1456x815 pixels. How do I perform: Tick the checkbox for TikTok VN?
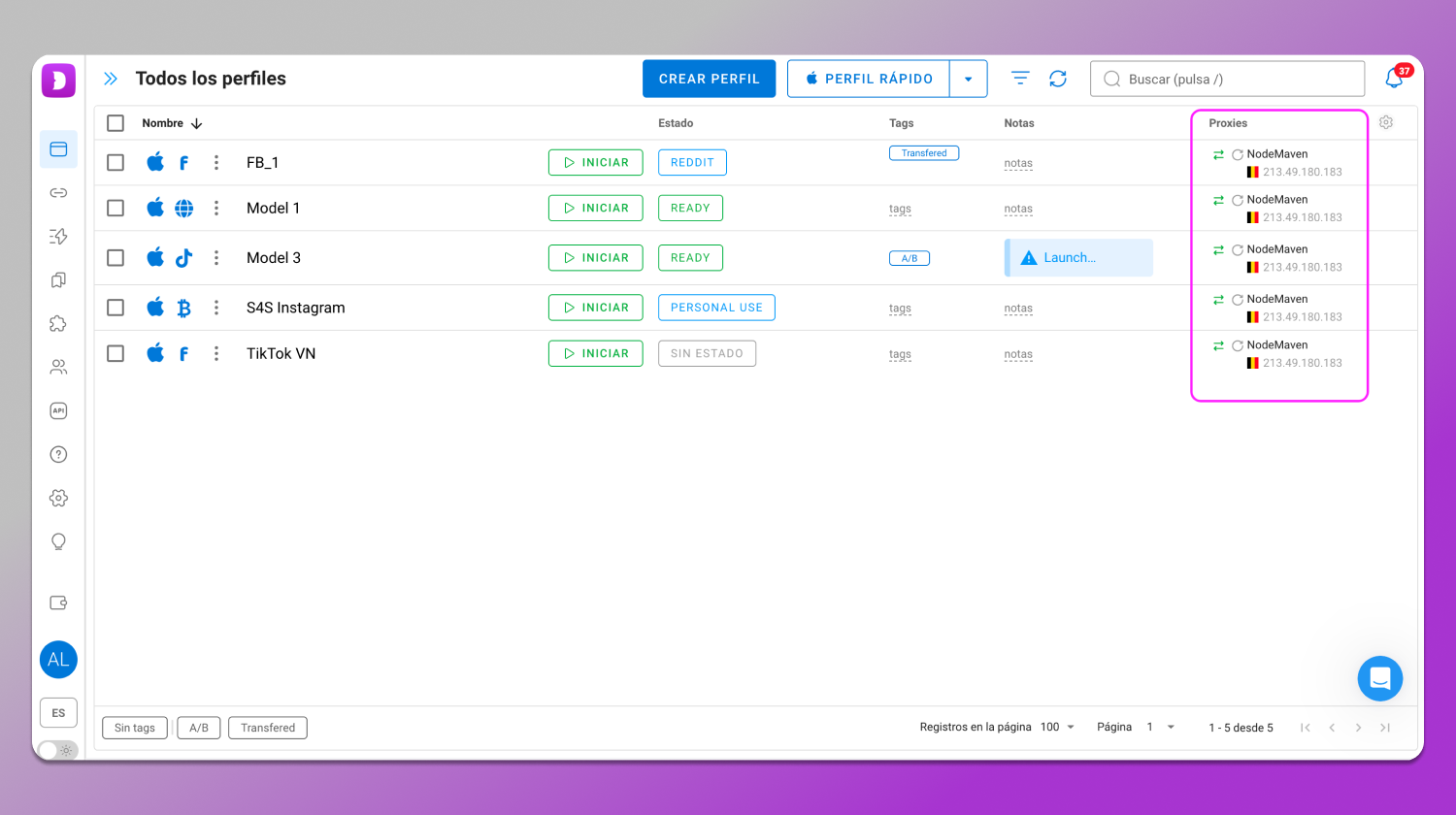point(116,354)
